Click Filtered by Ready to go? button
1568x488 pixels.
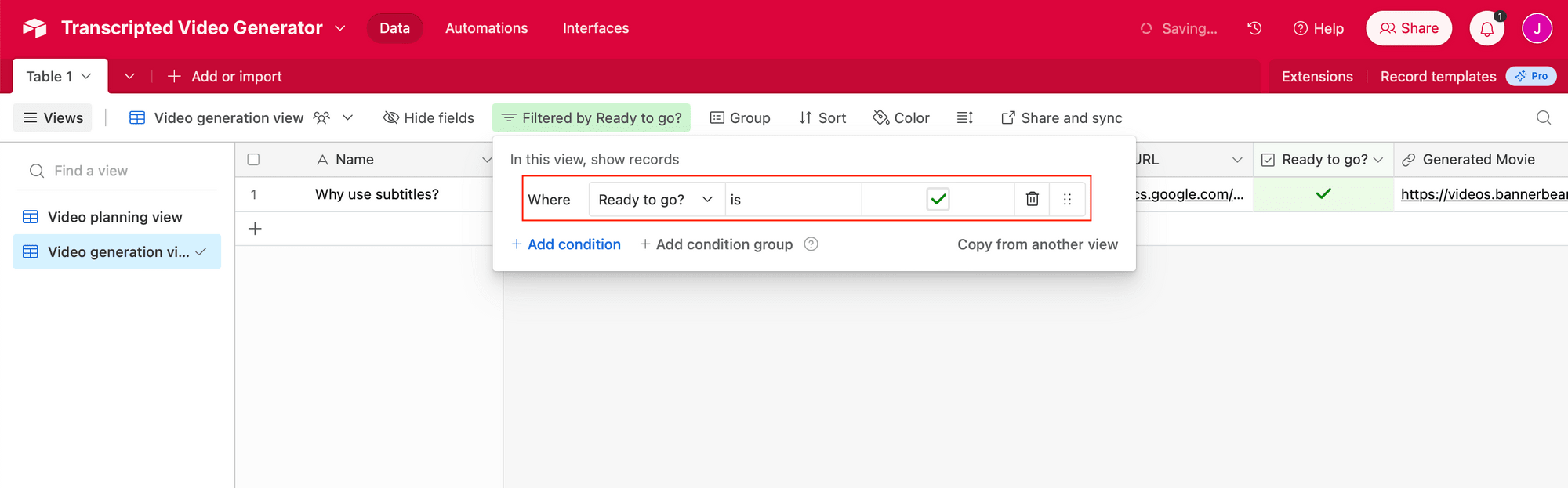point(591,117)
